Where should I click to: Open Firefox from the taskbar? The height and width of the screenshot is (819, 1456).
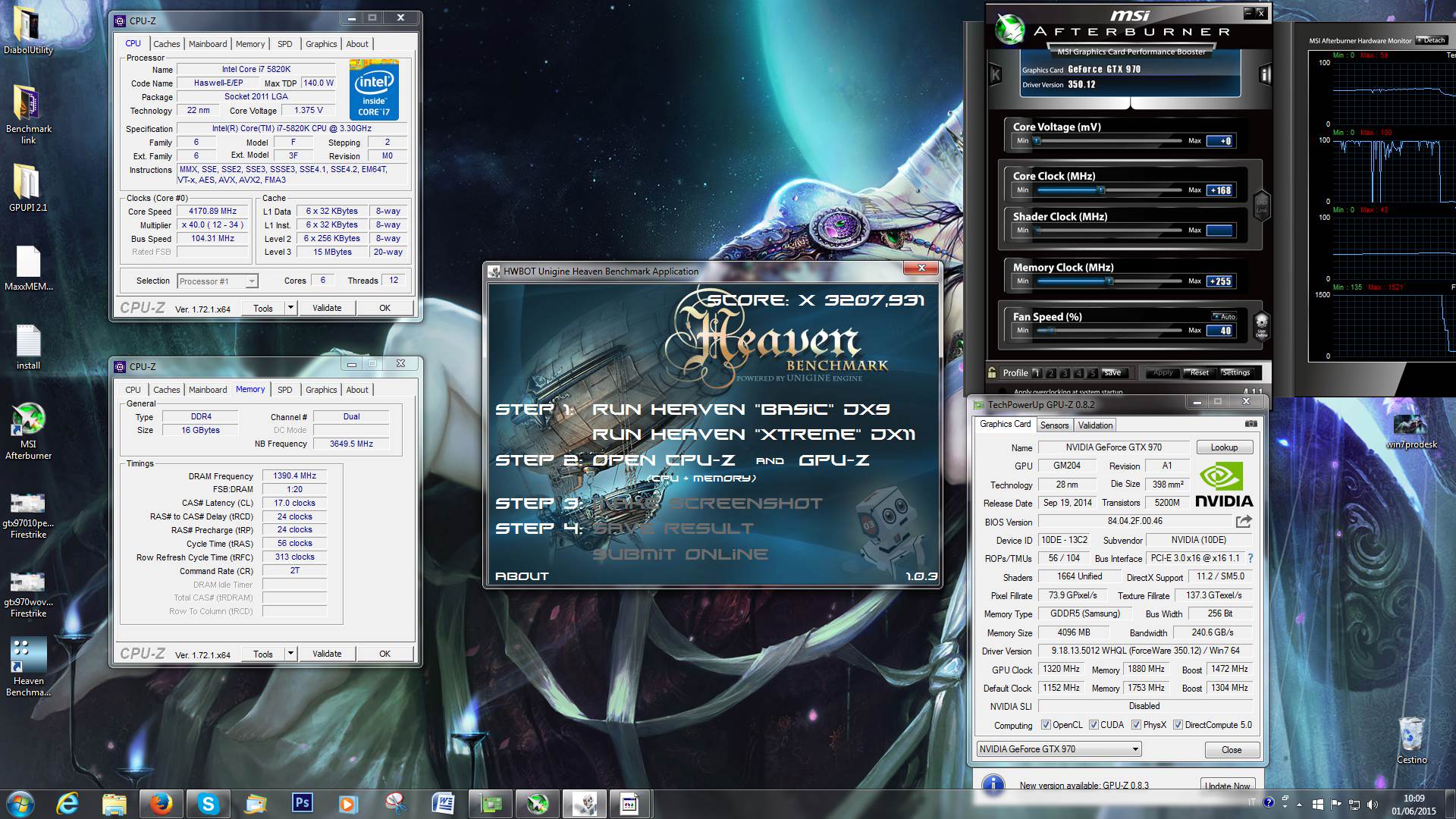pos(161,804)
